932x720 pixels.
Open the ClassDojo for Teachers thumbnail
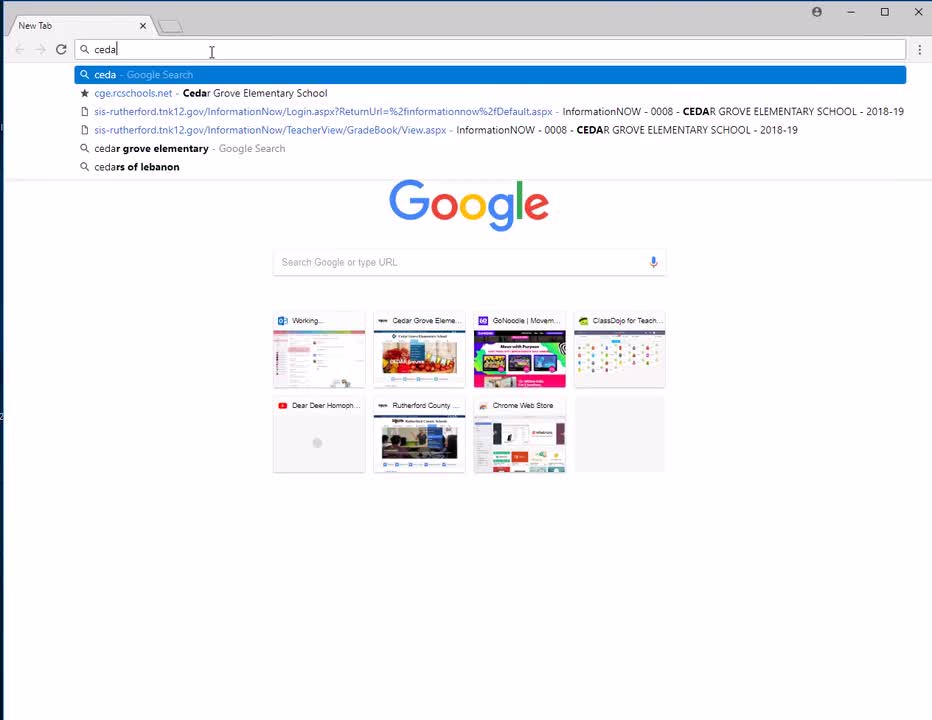pyautogui.click(x=619, y=349)
